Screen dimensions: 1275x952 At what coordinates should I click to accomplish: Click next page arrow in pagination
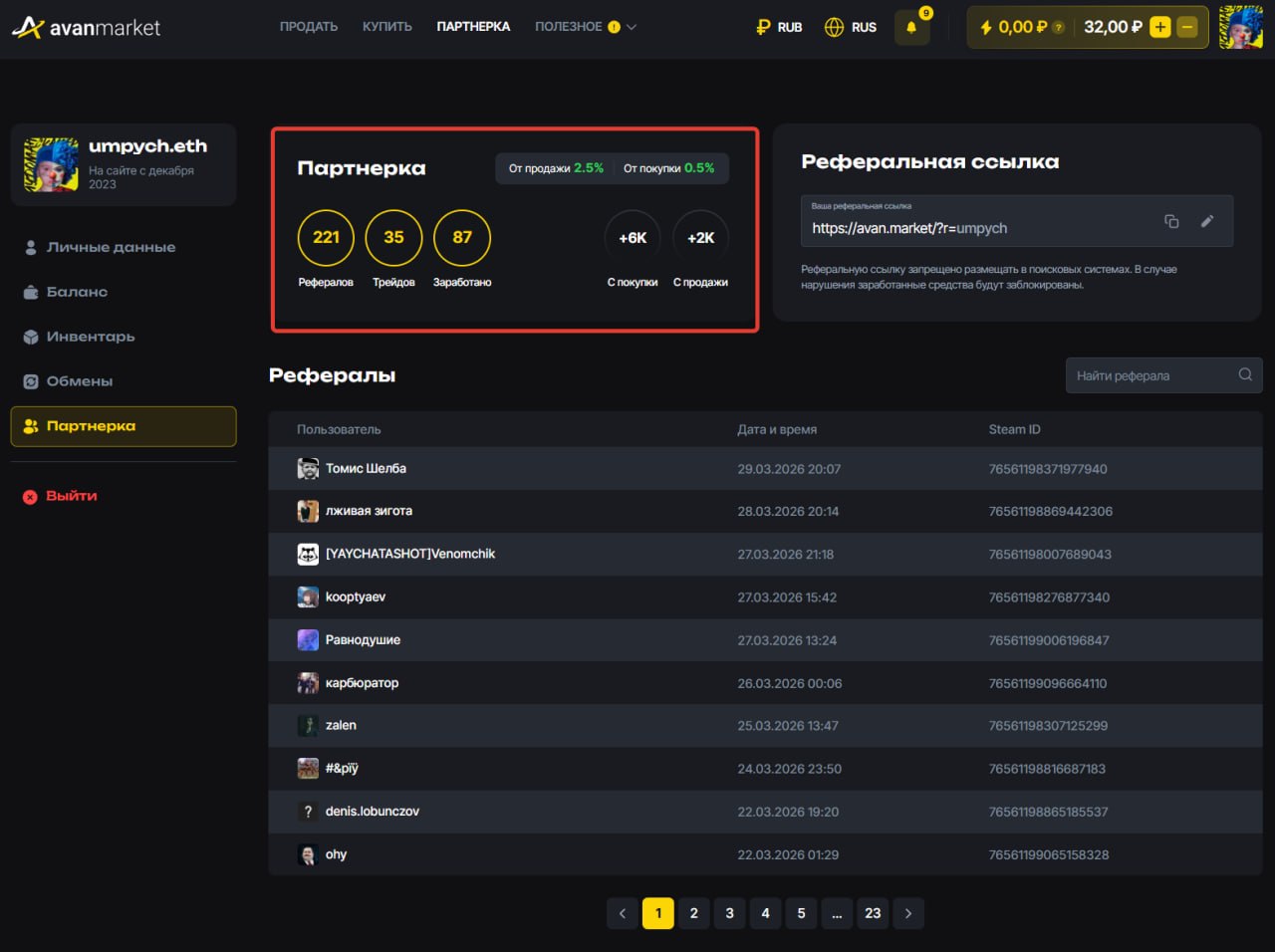tap(908, 913)
